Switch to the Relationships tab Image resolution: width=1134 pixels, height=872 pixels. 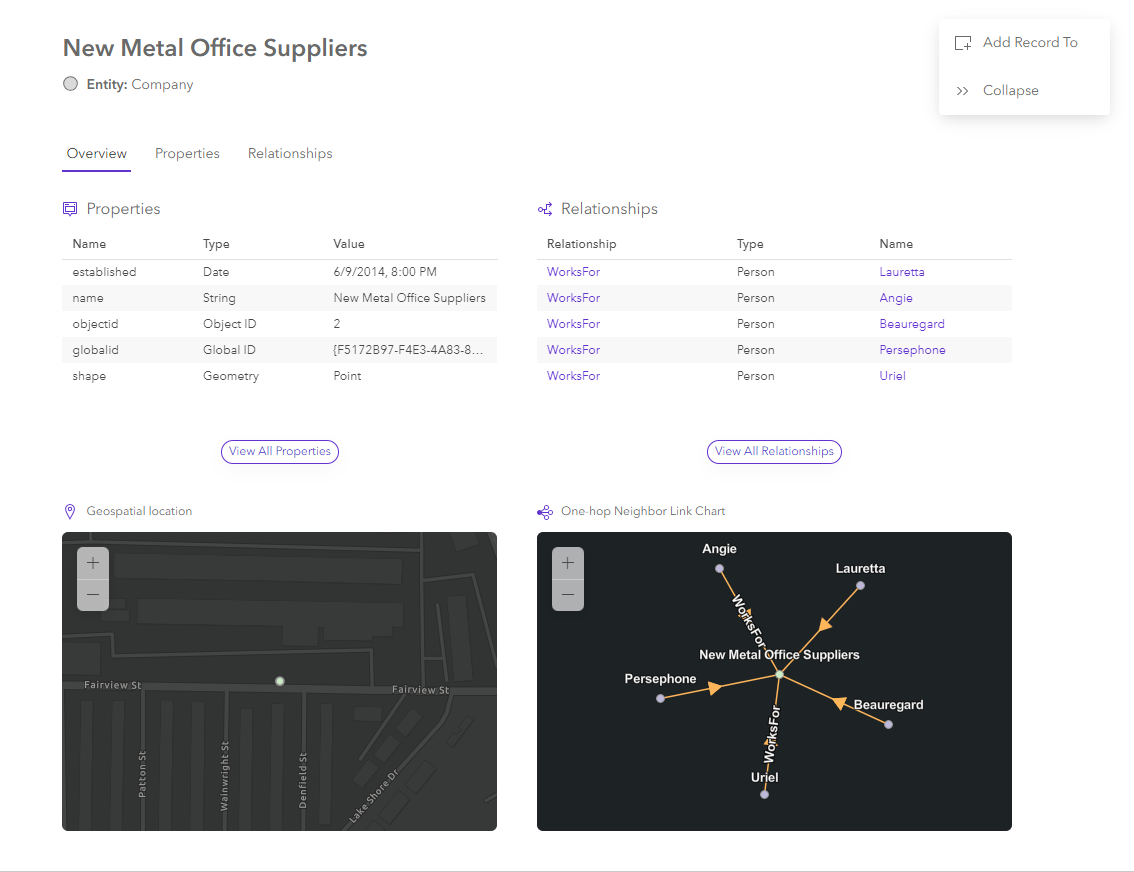coord(289,153)
